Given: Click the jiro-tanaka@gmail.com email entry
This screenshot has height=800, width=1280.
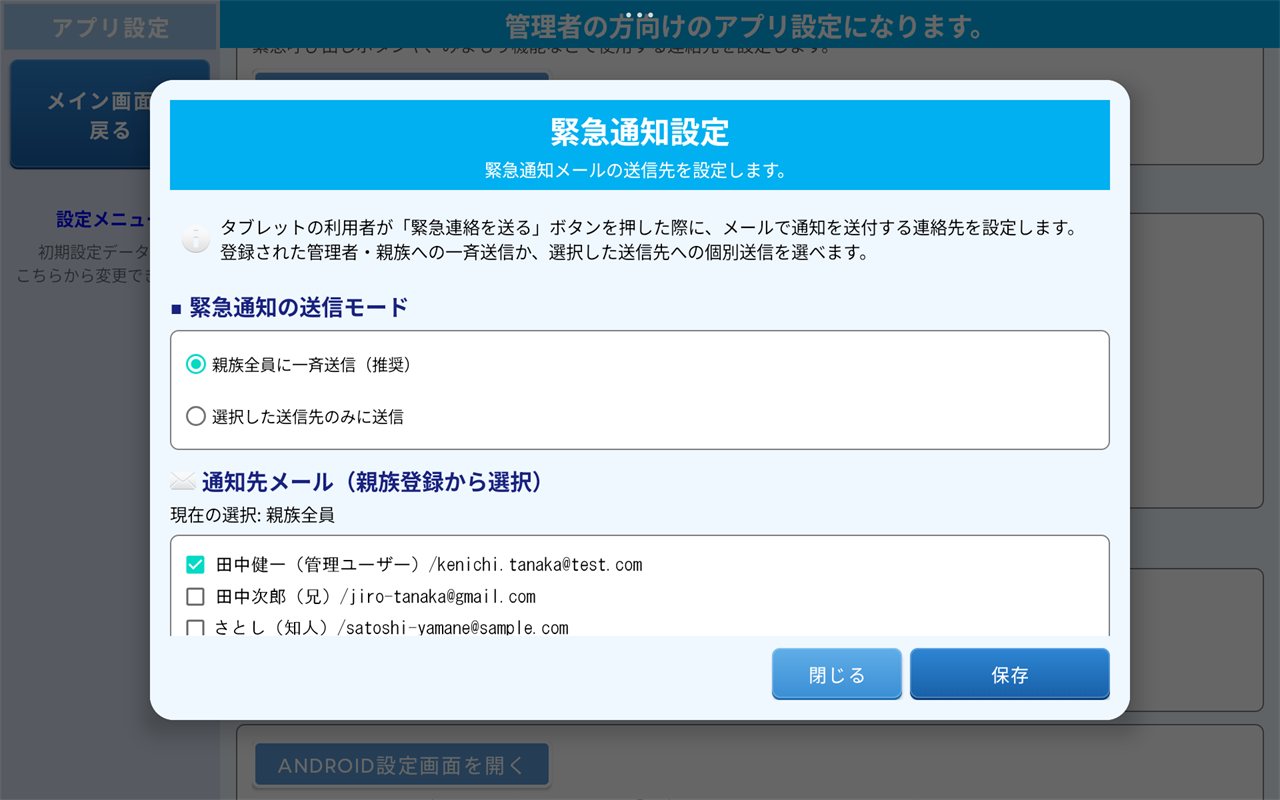Looking at the screenshot, I should tap(442, 597).
